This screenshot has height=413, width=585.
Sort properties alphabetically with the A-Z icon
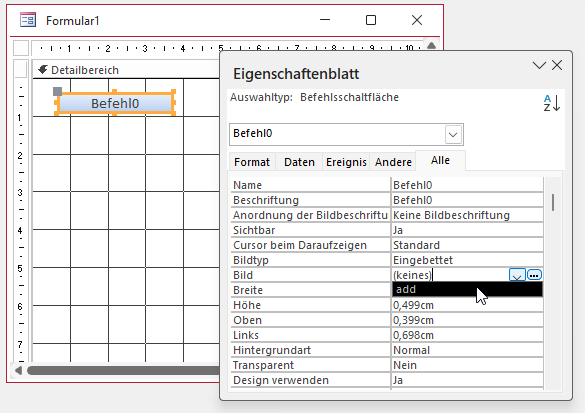[551, 103]
